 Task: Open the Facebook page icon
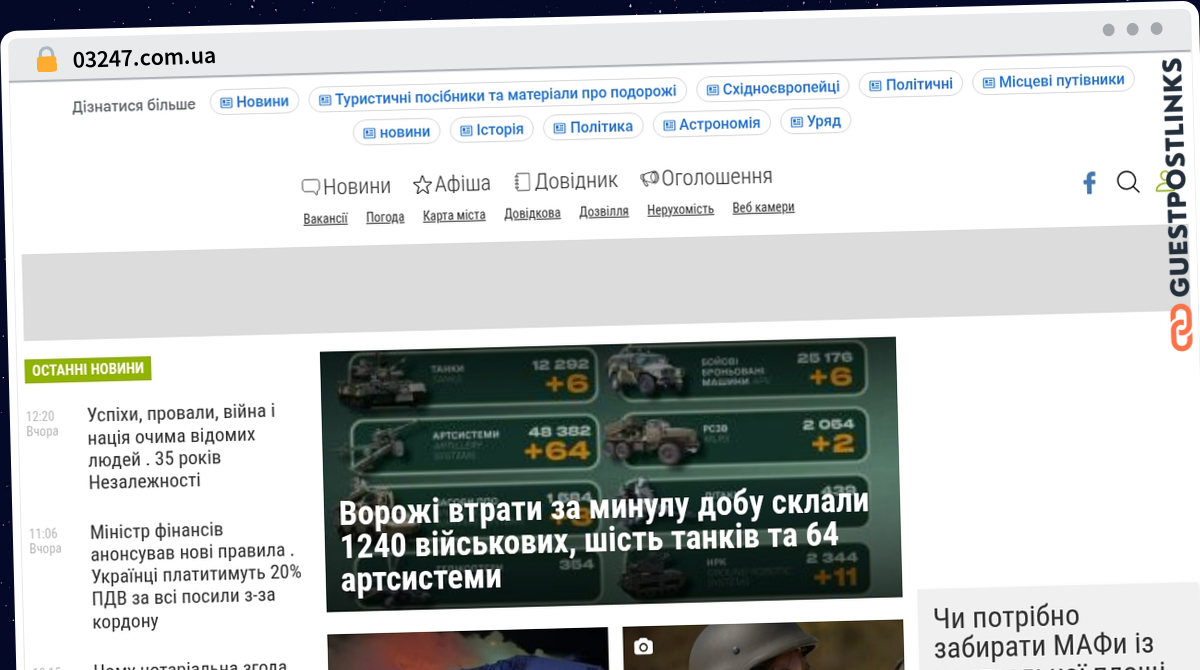pos(1089,183)
